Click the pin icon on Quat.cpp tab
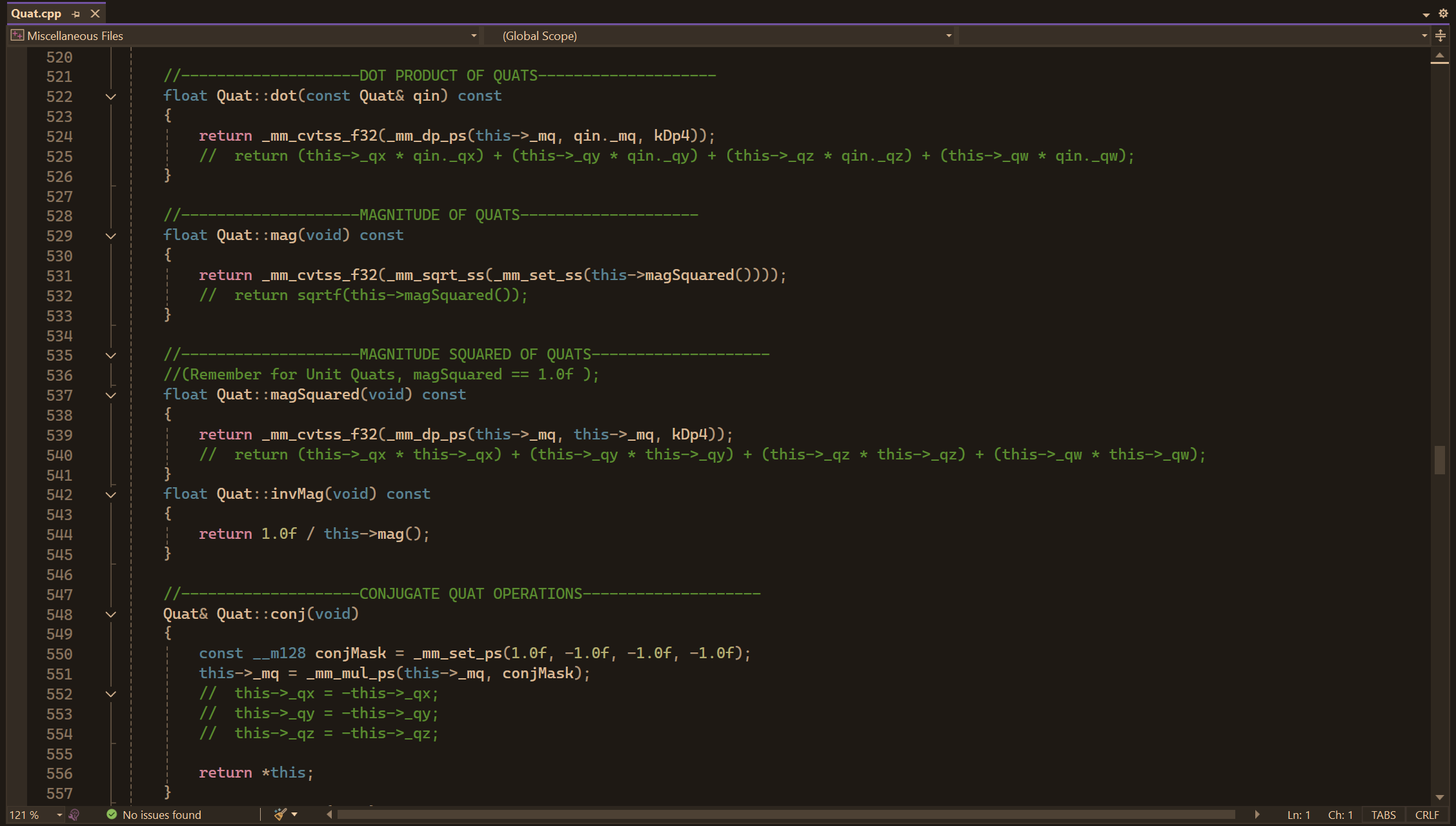 (x=76, y=14)
